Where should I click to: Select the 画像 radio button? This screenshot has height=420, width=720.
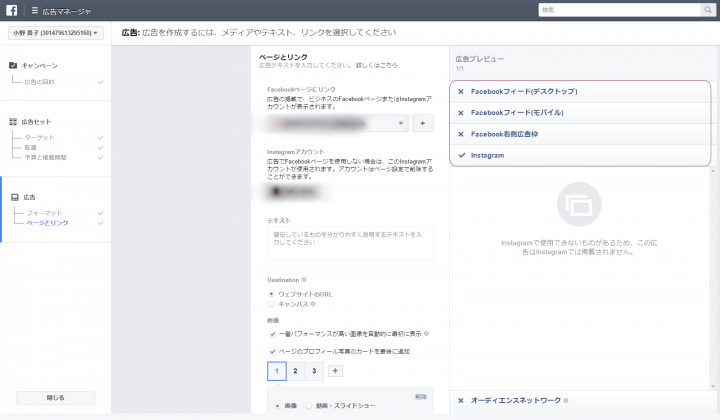coord(277,406)
